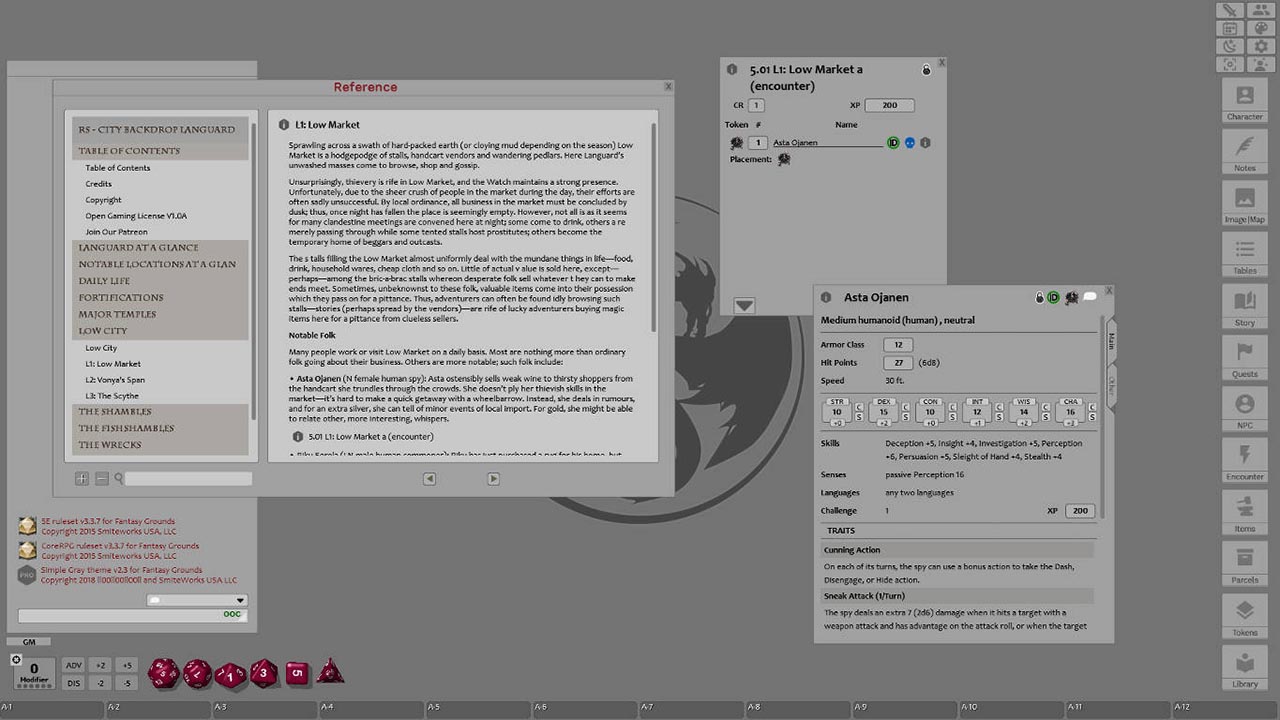Open the Story panel from the sidebar
This screenshot has width=1280, height=720.
[x=1244, y=305]
